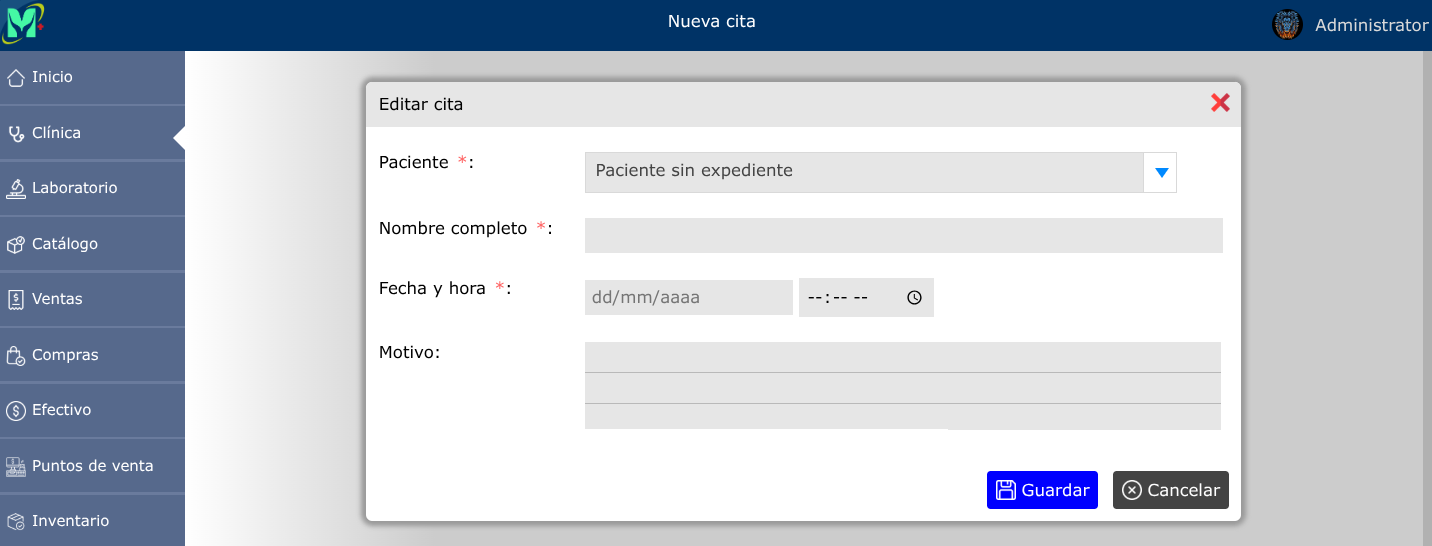Click the Inicio house icon
Screen dimensions: 1432x546
point(15,78)
